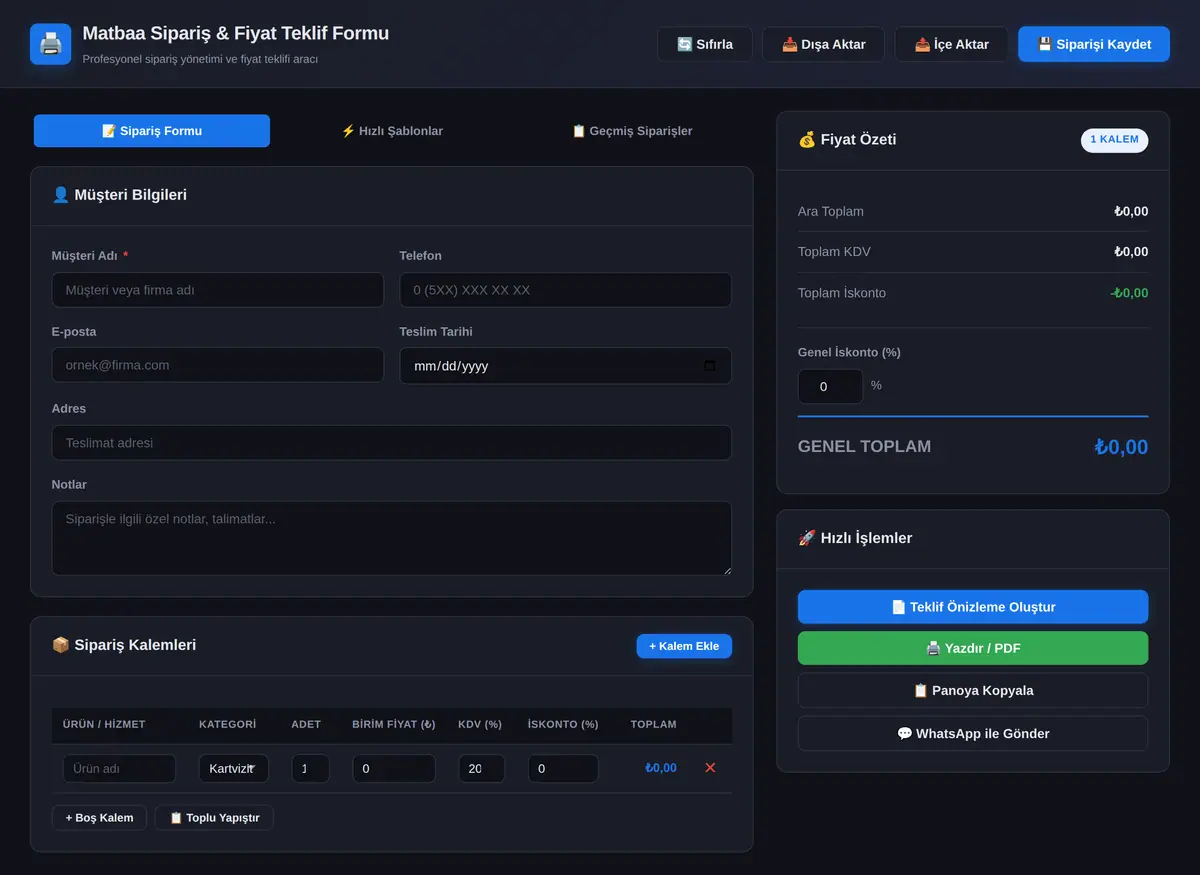Image resolution: width=1200 pixels, height=875 pixels.
Task: Switch to the Sipariş Formu tab
Action: 152,131
